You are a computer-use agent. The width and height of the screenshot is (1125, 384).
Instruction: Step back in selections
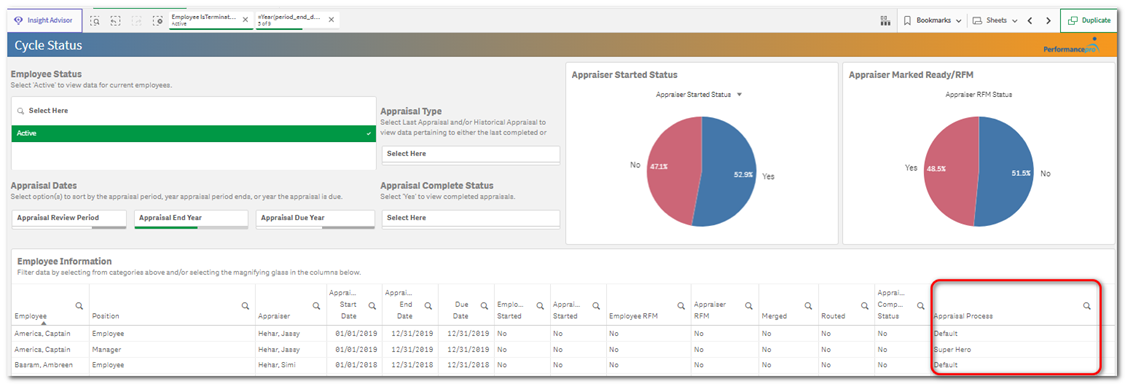pos(116,21)
